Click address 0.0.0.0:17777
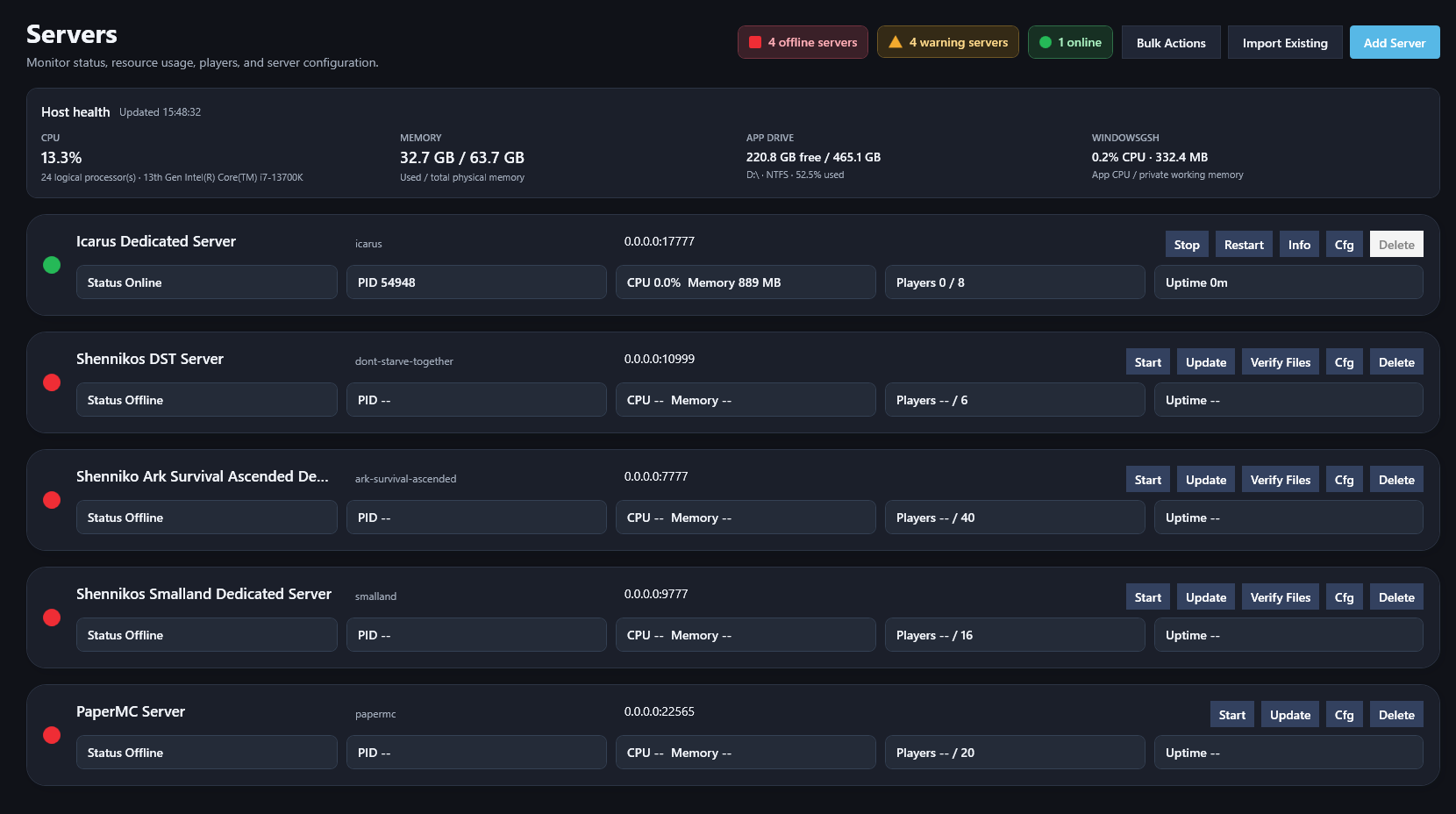This screenshot has height=814, width=1456. 660,241
